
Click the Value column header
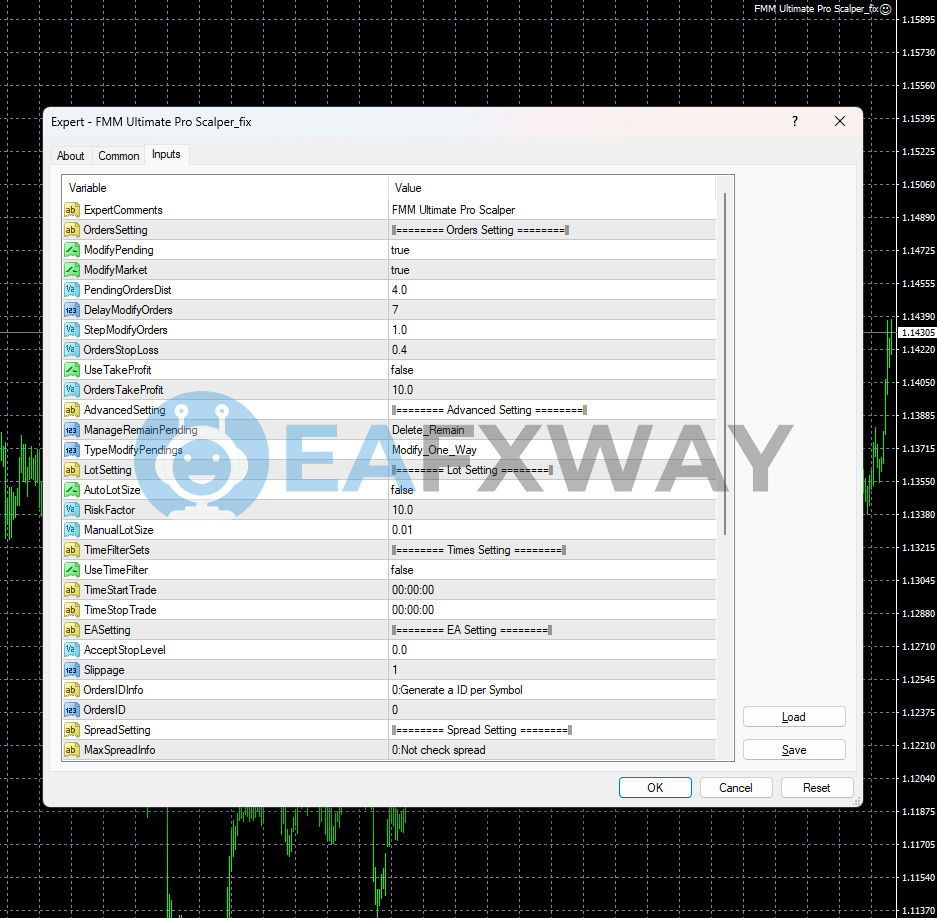pos(552,188)
